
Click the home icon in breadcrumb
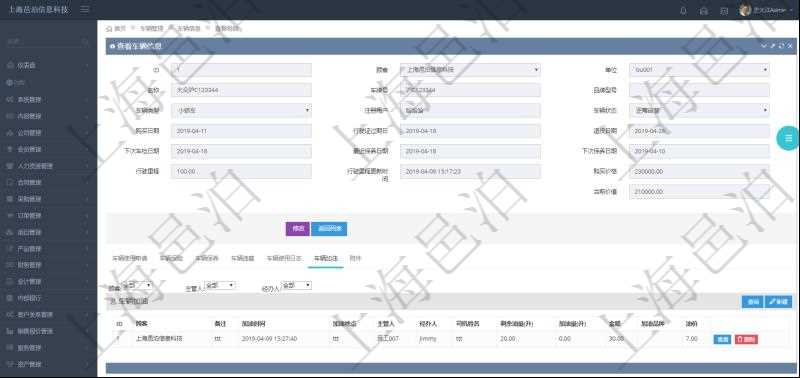coord(109,29)
